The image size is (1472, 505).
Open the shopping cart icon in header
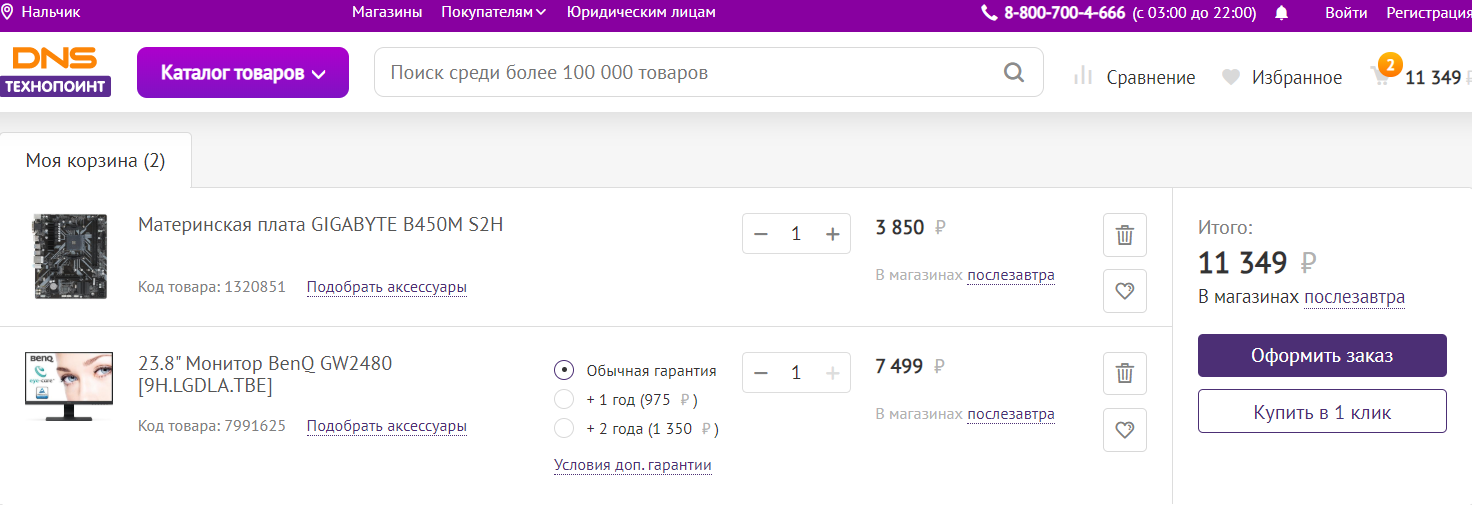1381,77
